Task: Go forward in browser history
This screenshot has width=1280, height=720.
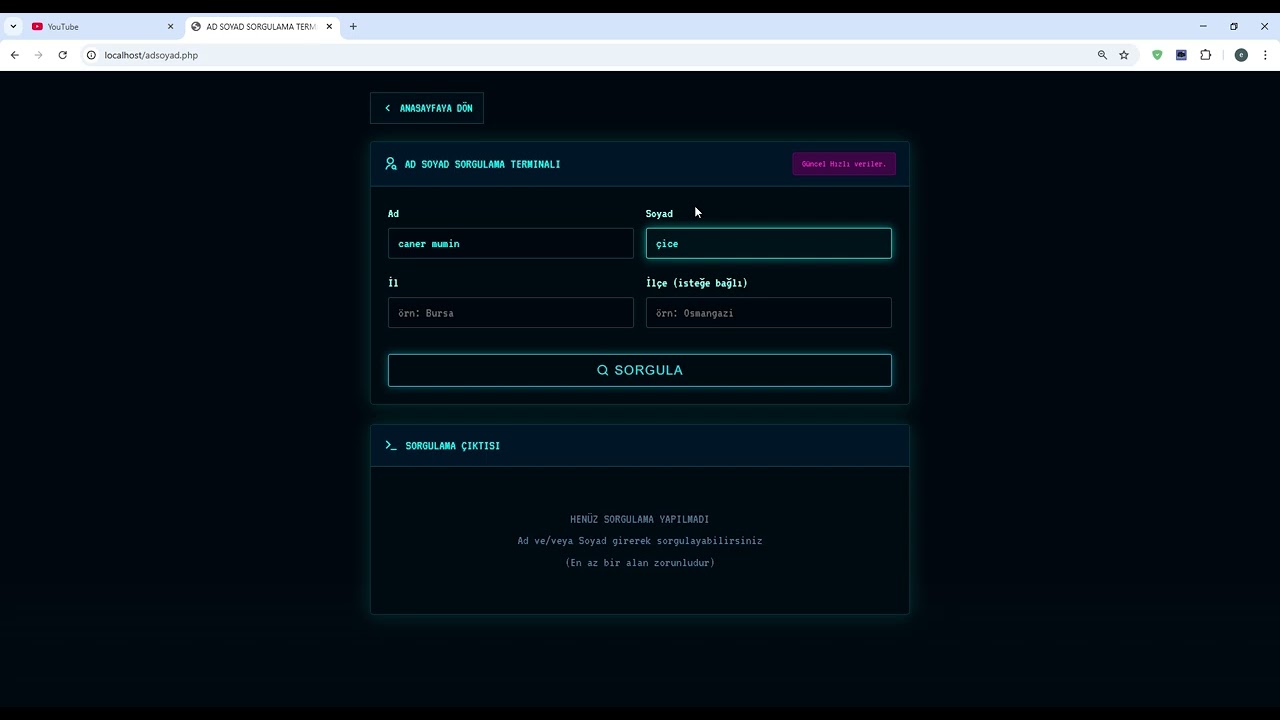Action: [39, 55]
